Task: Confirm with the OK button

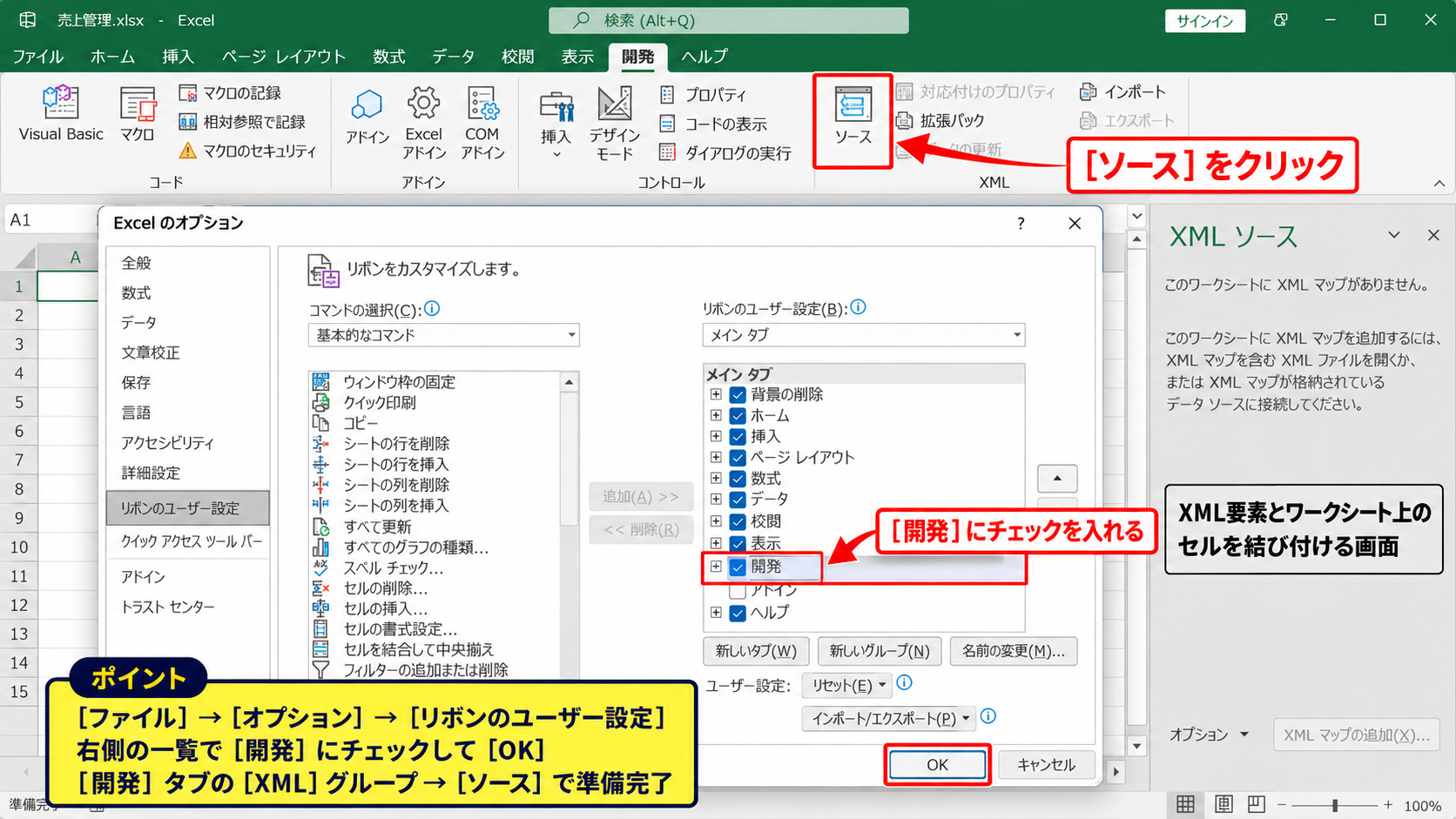Action: tap(938, 765)
